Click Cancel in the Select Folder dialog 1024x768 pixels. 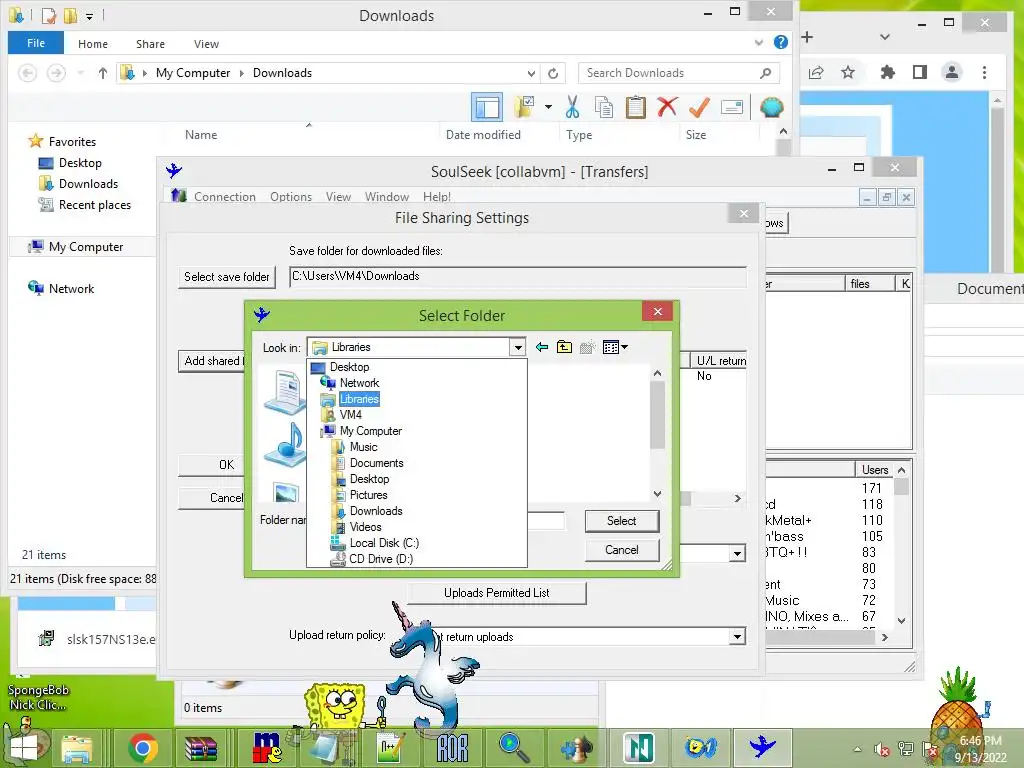click(x=622, y=550)
